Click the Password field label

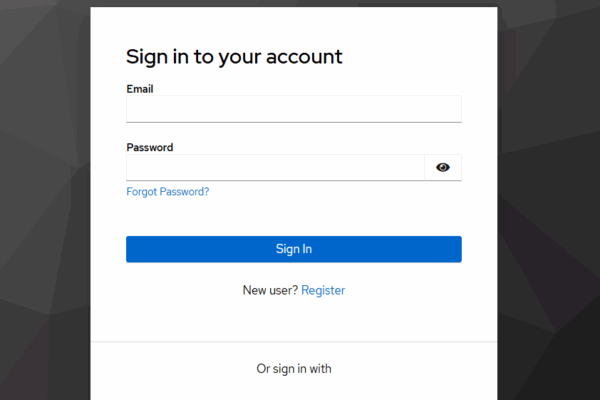[150, 147]
